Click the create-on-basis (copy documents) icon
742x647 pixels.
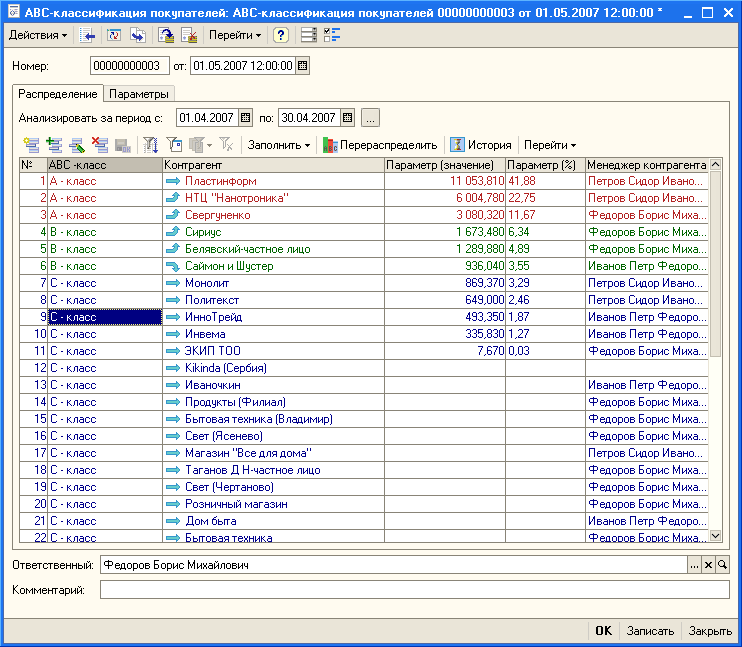pyautogui.click(x=138, y=35)
